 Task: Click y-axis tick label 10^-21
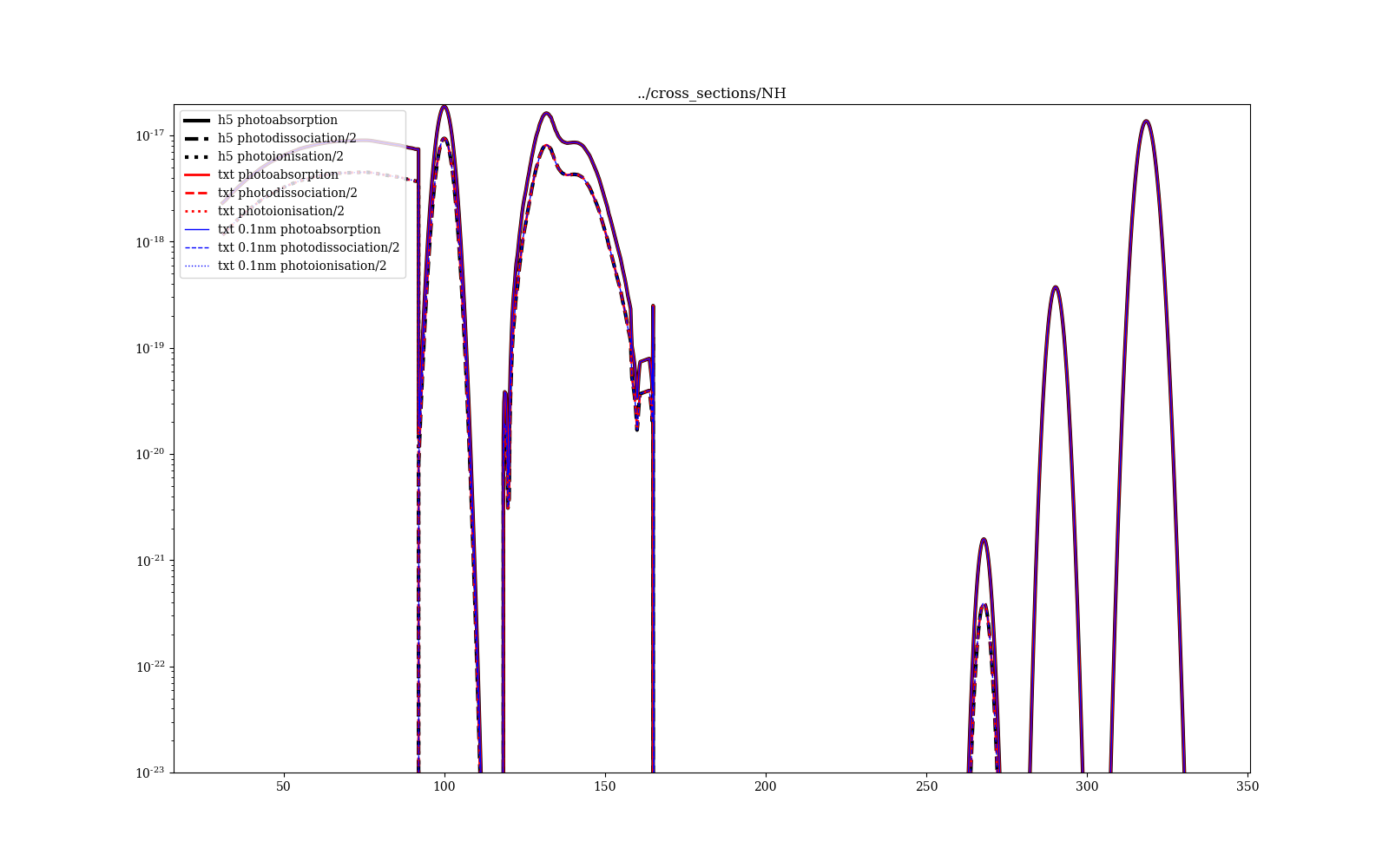150,560
